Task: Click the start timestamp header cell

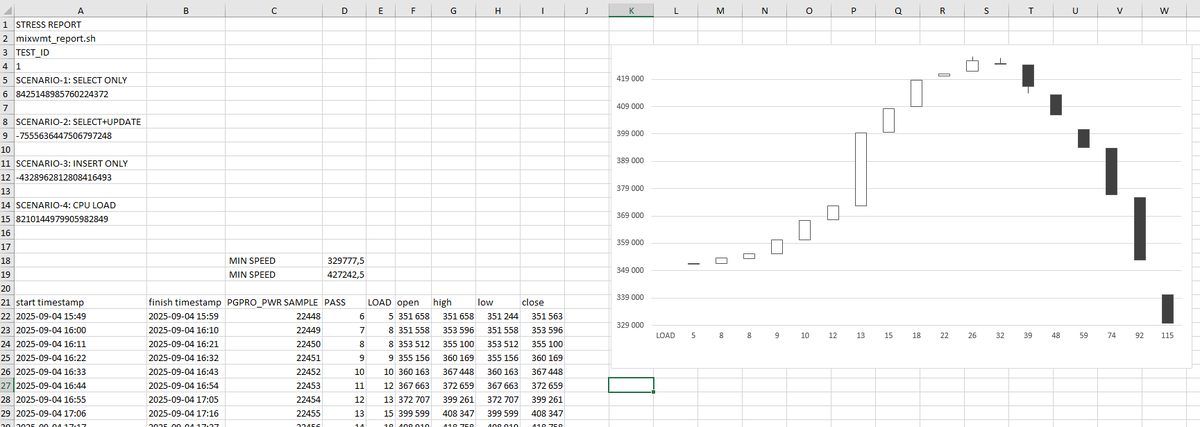Action: [80, 302]
